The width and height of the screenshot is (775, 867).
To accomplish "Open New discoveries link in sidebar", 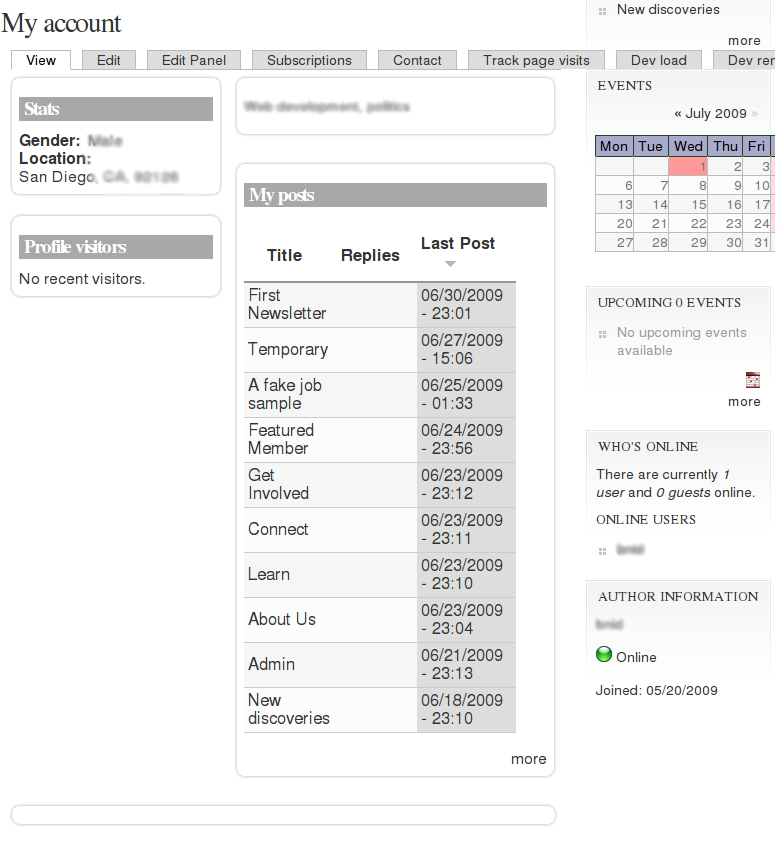I will (x=668, y=9).
